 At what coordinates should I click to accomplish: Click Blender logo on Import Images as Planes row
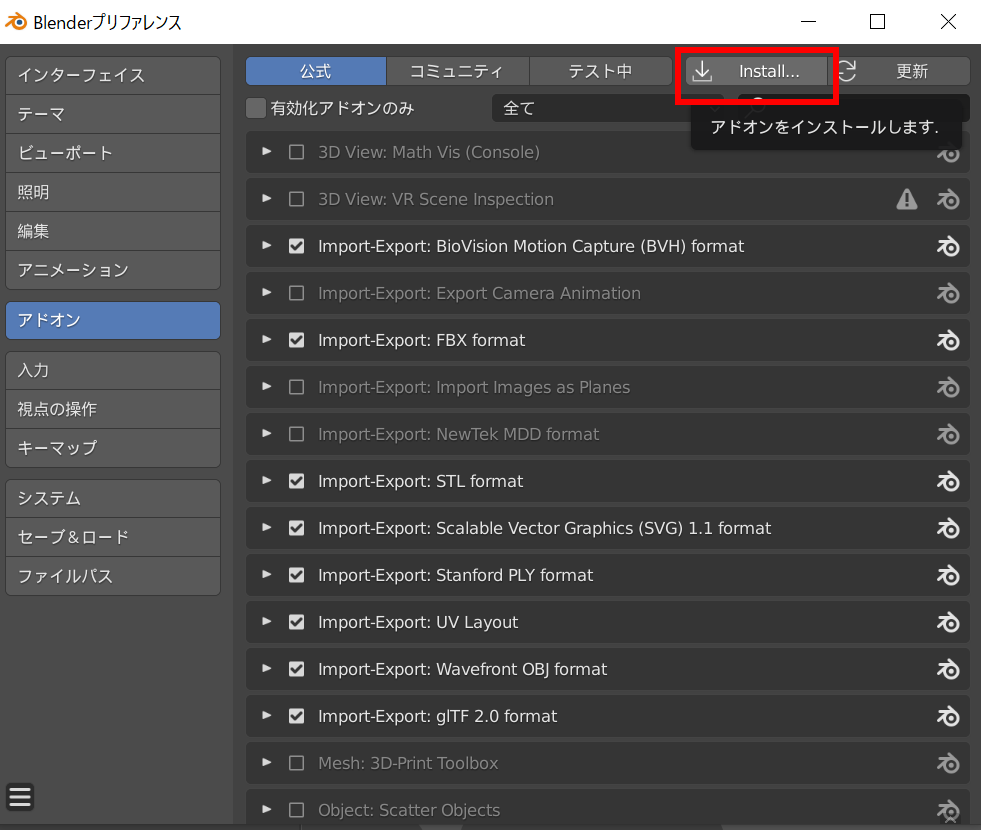point(948,387)
